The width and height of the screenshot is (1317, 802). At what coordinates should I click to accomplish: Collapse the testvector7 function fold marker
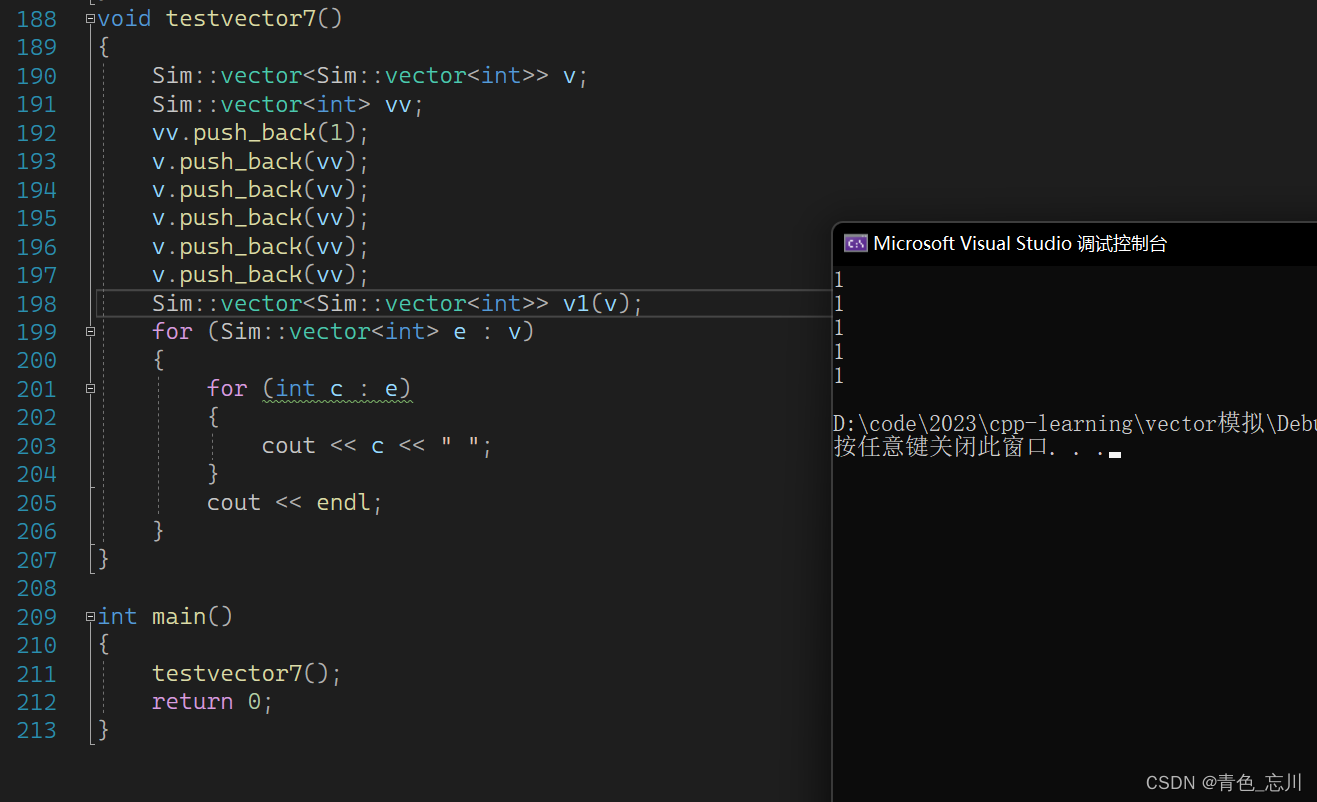[91, 19]
